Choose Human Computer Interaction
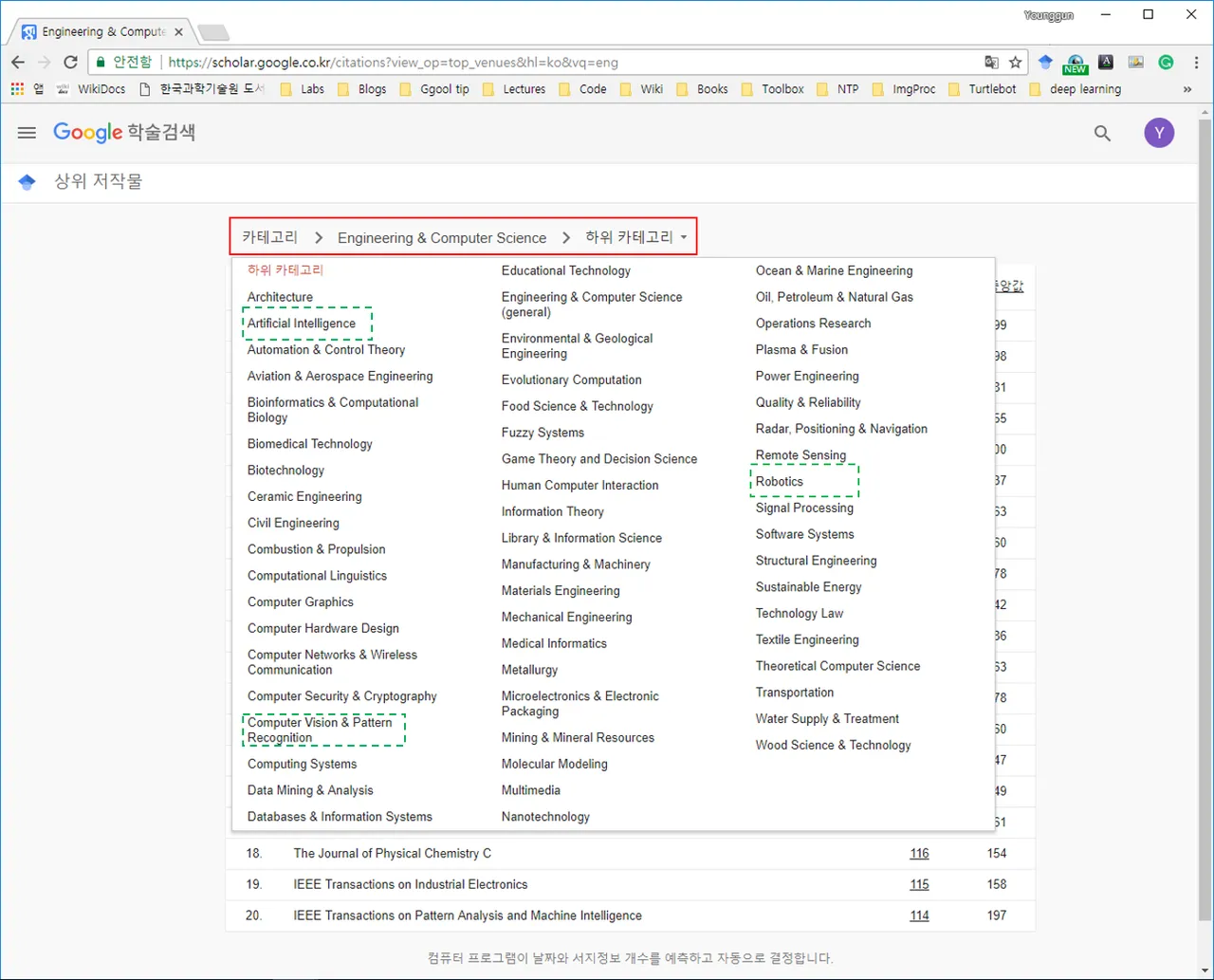Viewport: 1214px width, 980px height. tap(579, 486)
